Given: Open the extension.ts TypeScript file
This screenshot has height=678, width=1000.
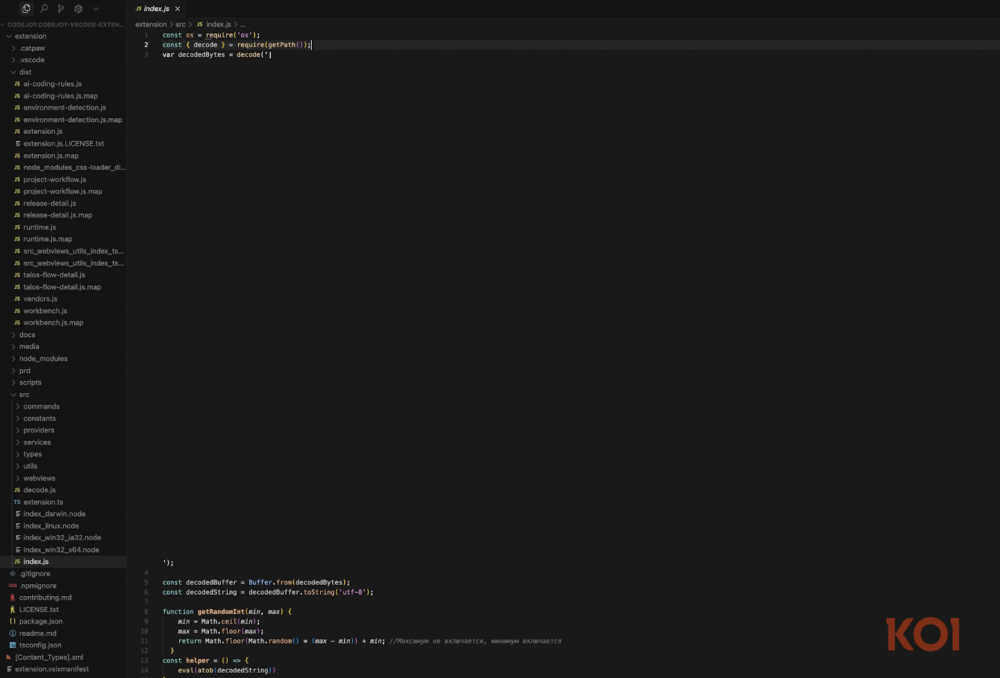Looking at the screenshot, I should tap(43, 502).
